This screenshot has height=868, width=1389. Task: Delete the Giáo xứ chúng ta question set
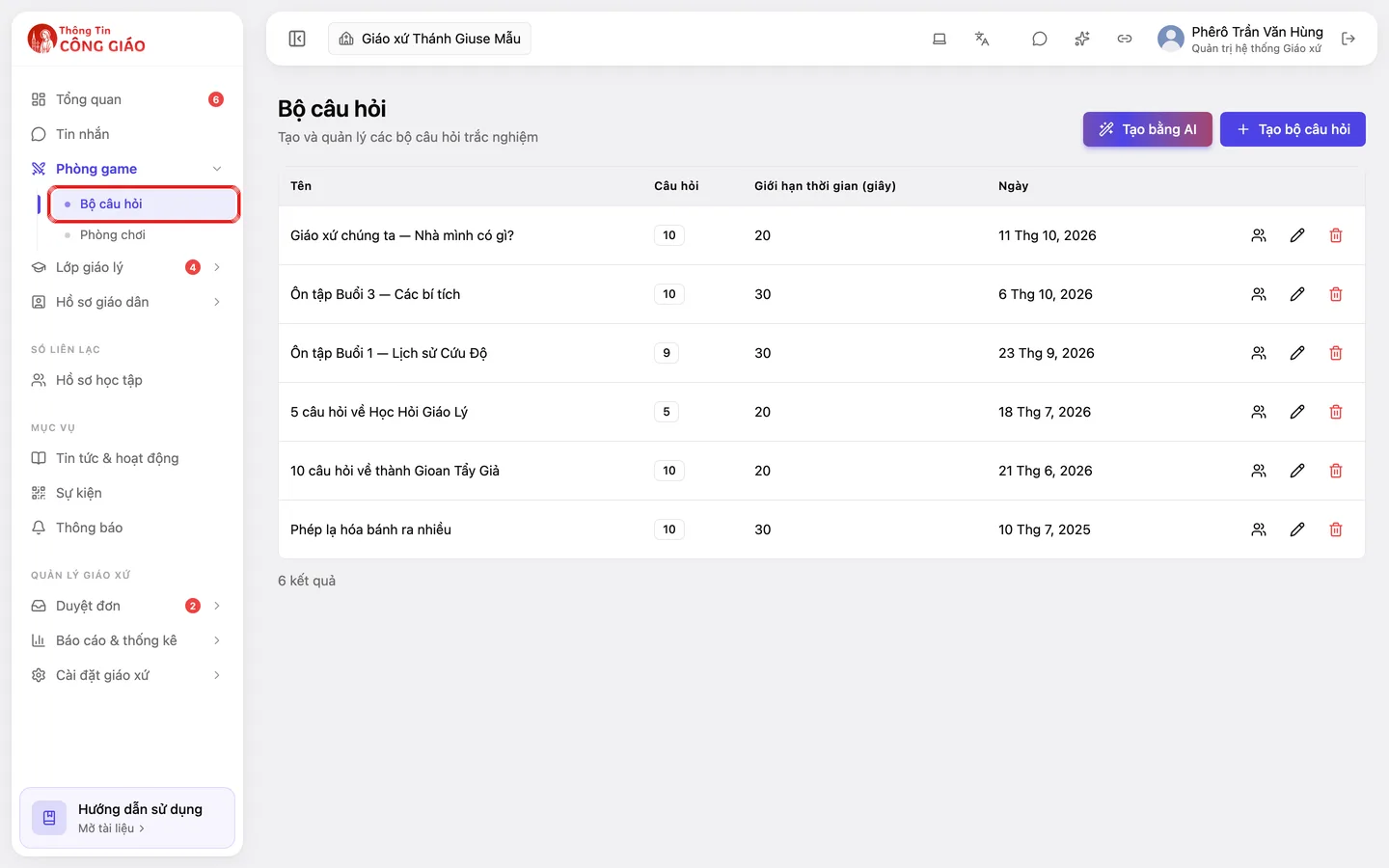[1336, 235]
